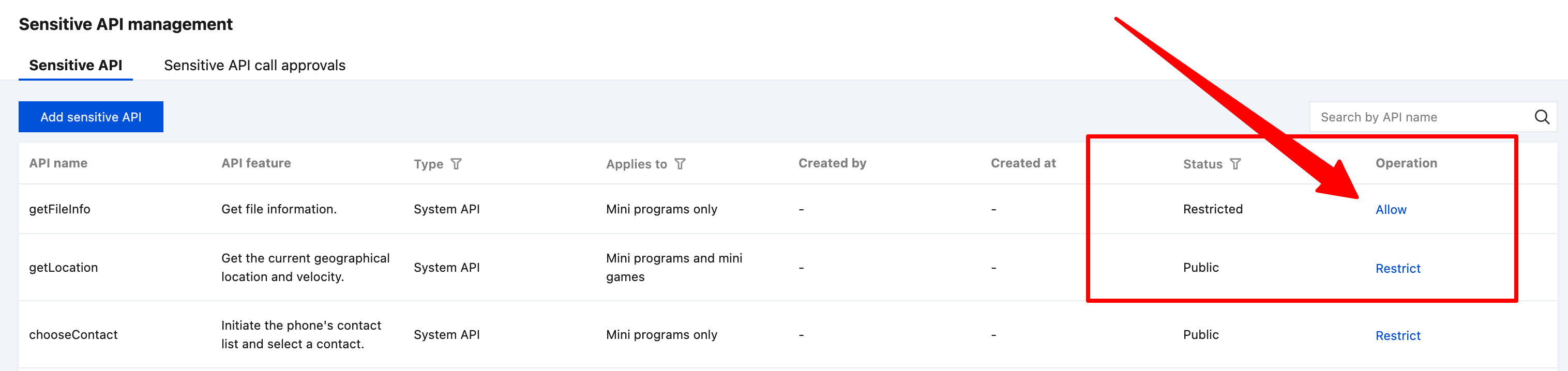Click the search magnifier icon
Screen dimensions: 1568x371
[x=1541, y=117]
